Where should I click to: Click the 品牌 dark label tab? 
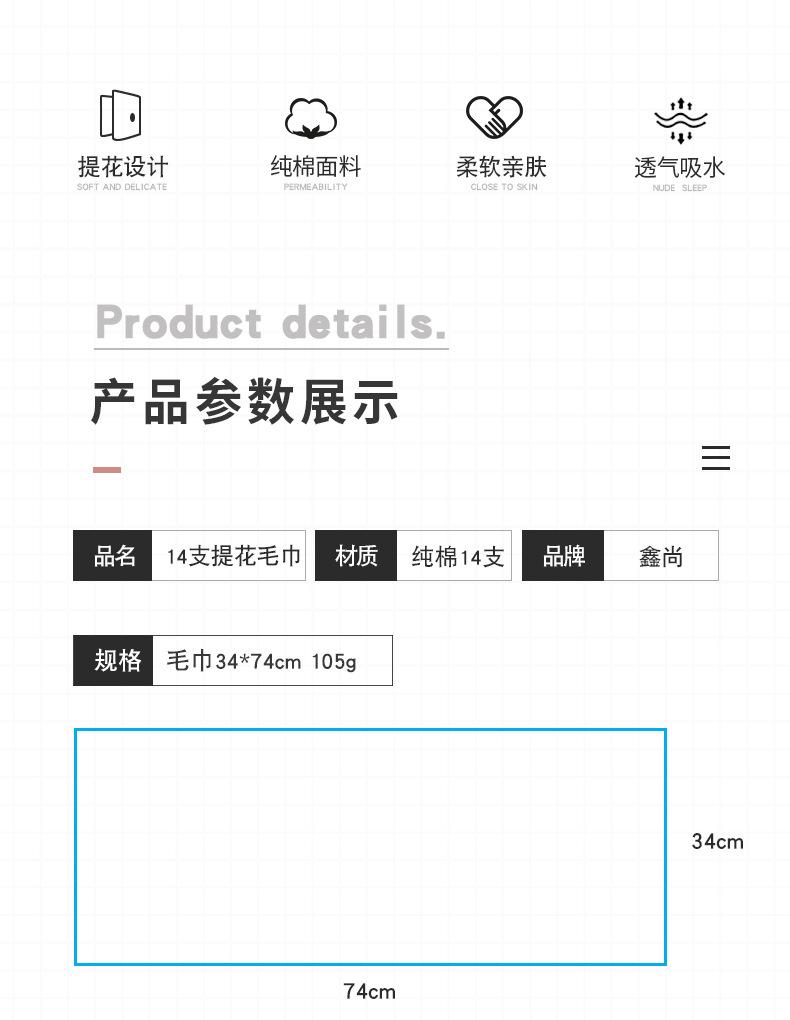click(x=563, y=556)
